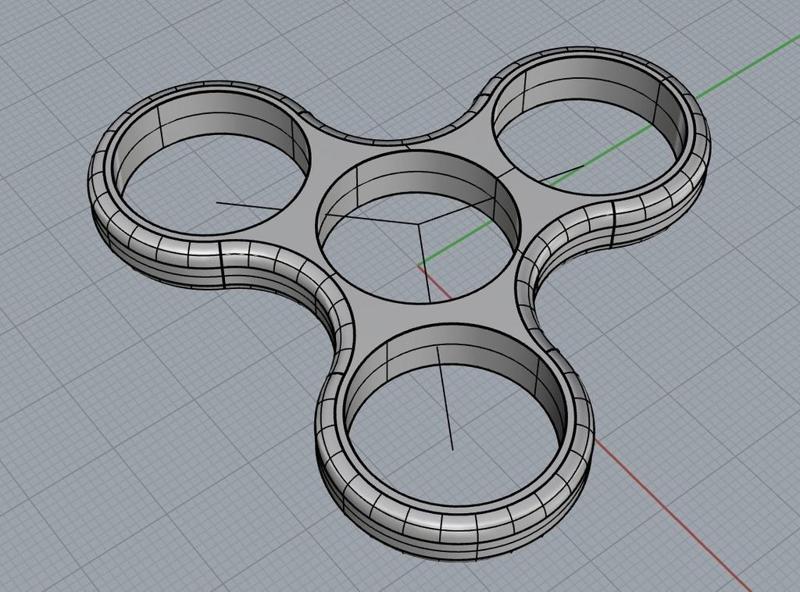Select the black construction line in left hole
Screen dimensions: 800x592
tap(248, 206)
